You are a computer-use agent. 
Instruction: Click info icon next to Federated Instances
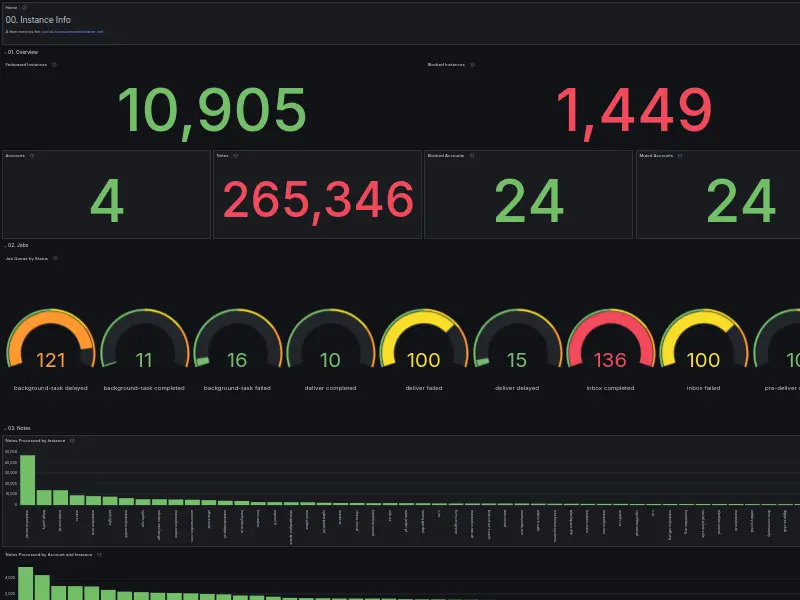[54, 65]
